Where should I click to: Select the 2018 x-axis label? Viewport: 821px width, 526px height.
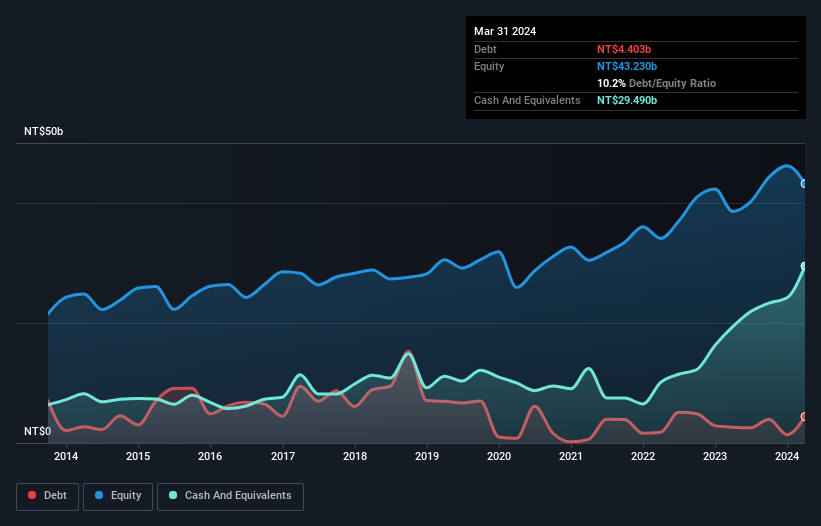[x=355, y=456]
